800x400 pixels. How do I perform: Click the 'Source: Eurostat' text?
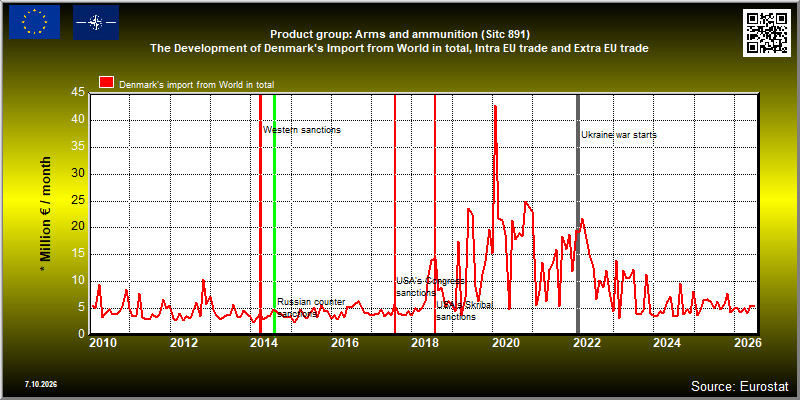click(x=740, y=385)
